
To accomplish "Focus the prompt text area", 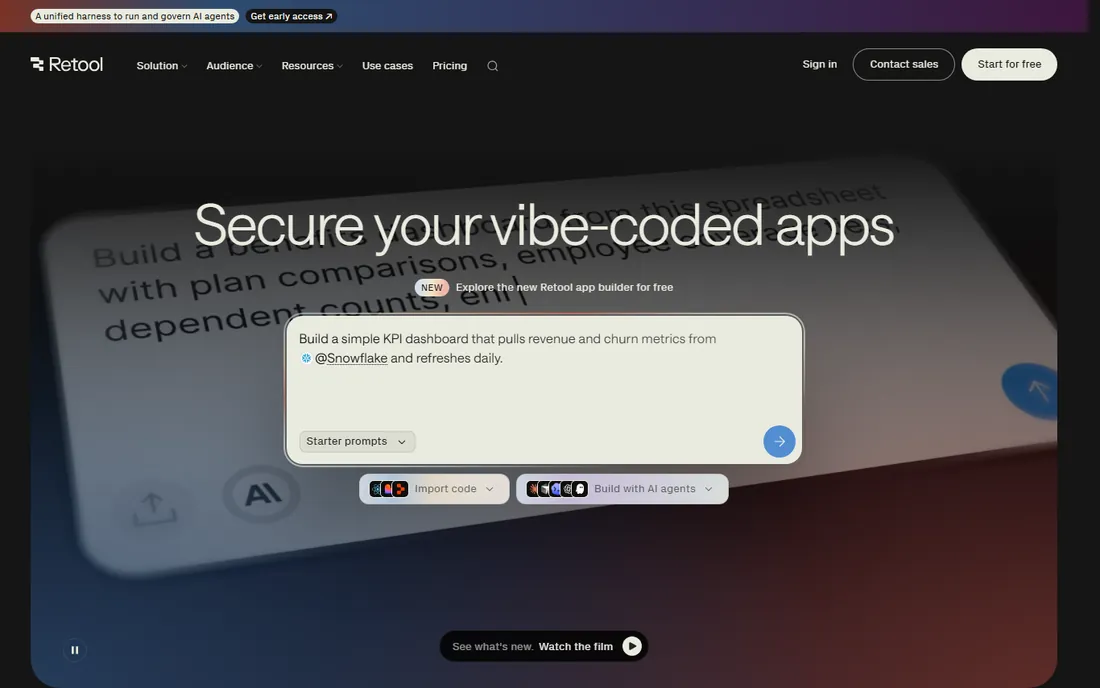I will (x=544, y=372).
